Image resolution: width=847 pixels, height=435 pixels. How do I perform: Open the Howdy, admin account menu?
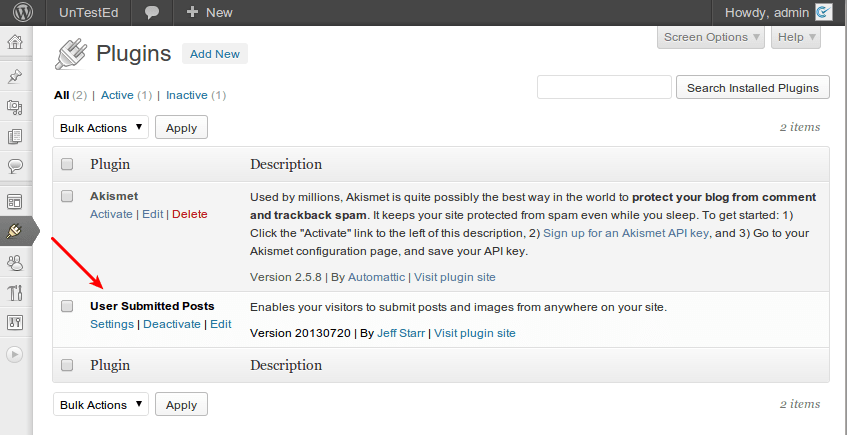[767, 12]
